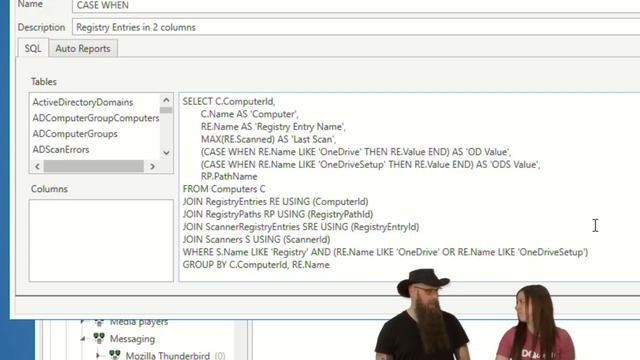640x360 pixels.
Task: Click the vertical scrollbar thumb in Tables list
Action: pyautogui.click(x=166, y=110)
